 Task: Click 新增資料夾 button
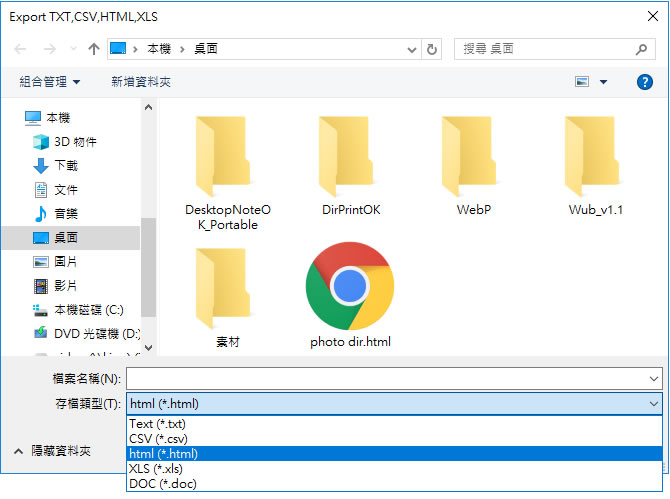141,82
